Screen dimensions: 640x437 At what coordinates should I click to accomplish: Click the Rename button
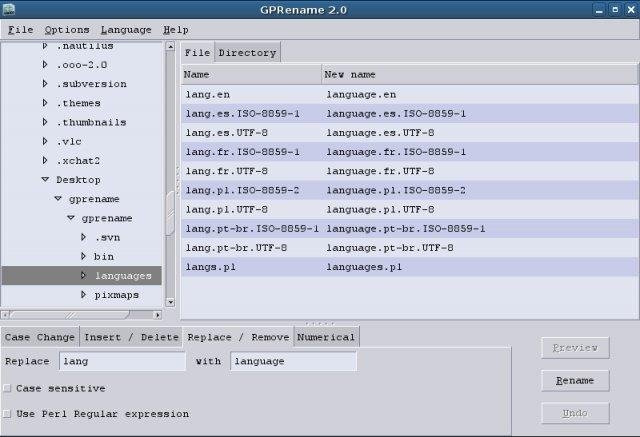[x=575, y=380]
